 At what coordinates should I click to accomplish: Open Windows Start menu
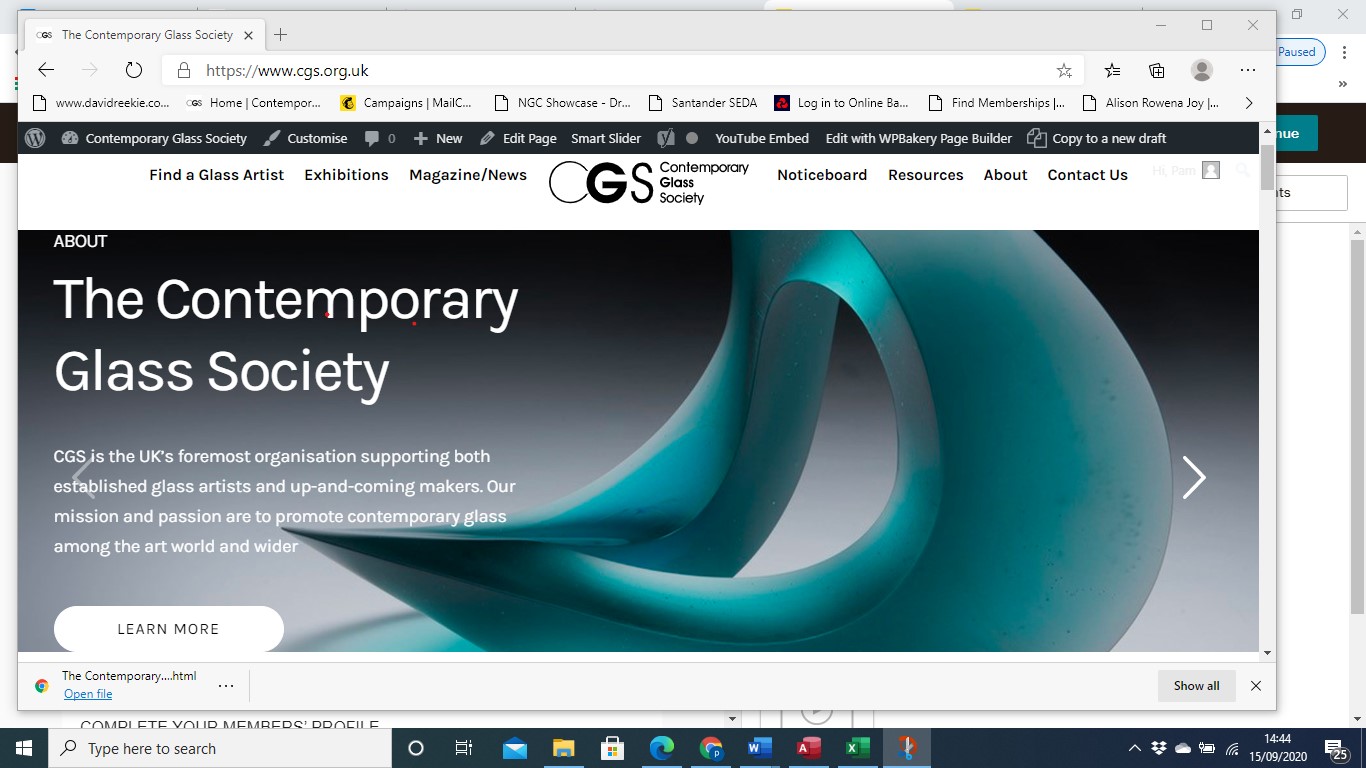pos(24,748)
